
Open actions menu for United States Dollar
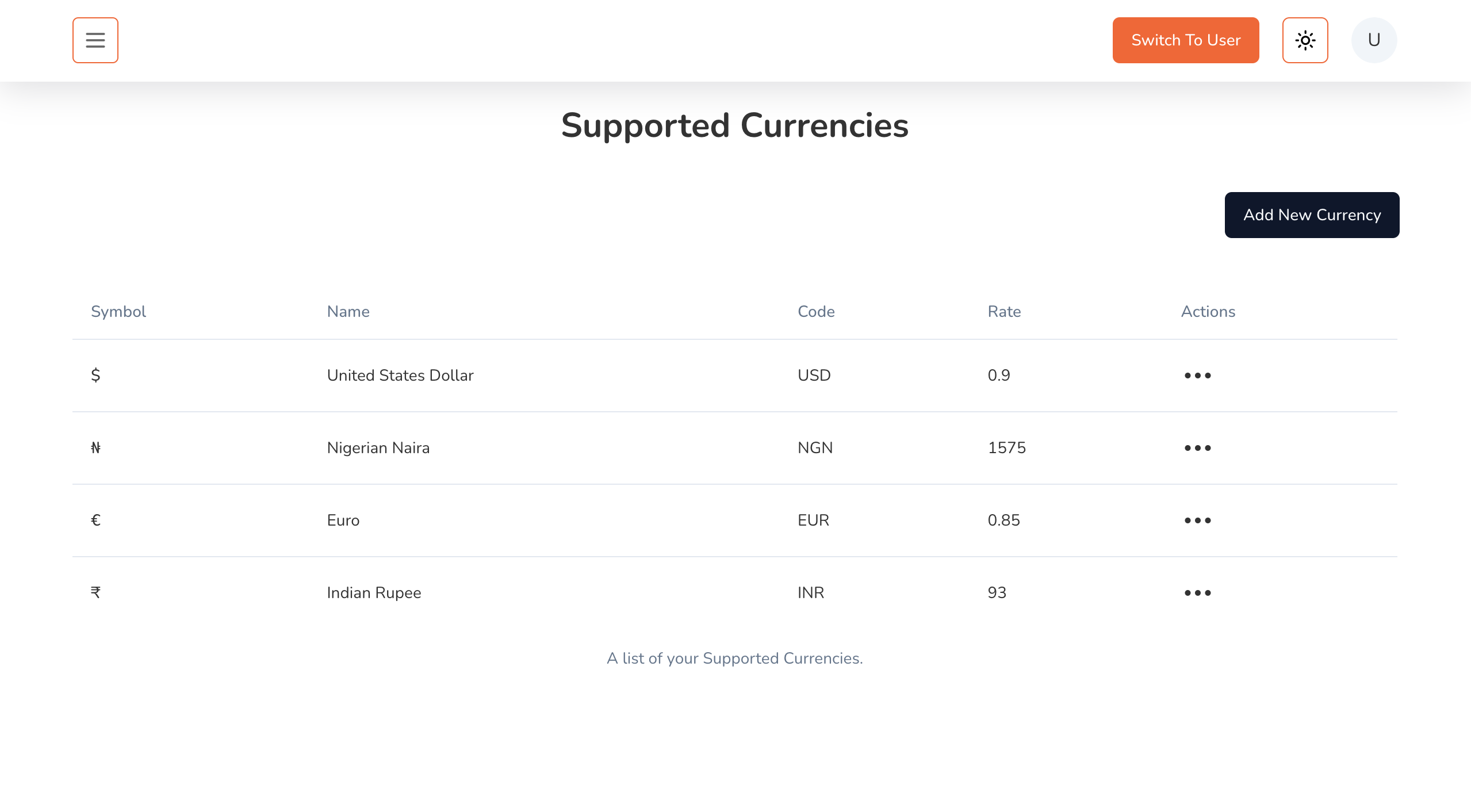click(x=1197, y=376)
